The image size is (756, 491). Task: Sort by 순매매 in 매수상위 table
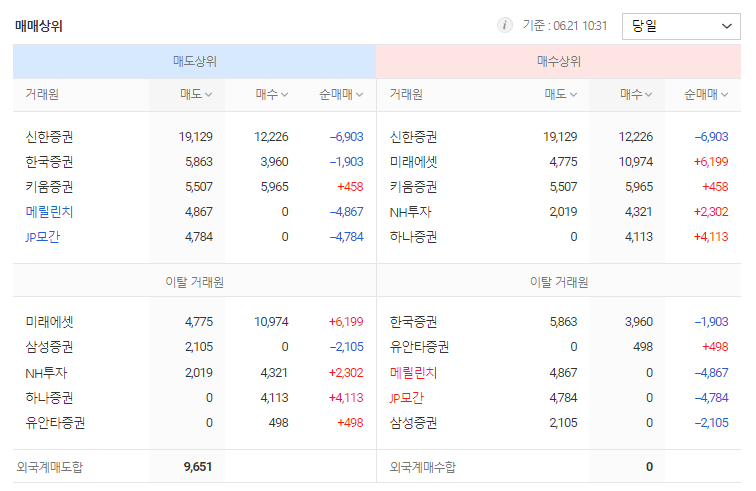(x=706, y=95)
